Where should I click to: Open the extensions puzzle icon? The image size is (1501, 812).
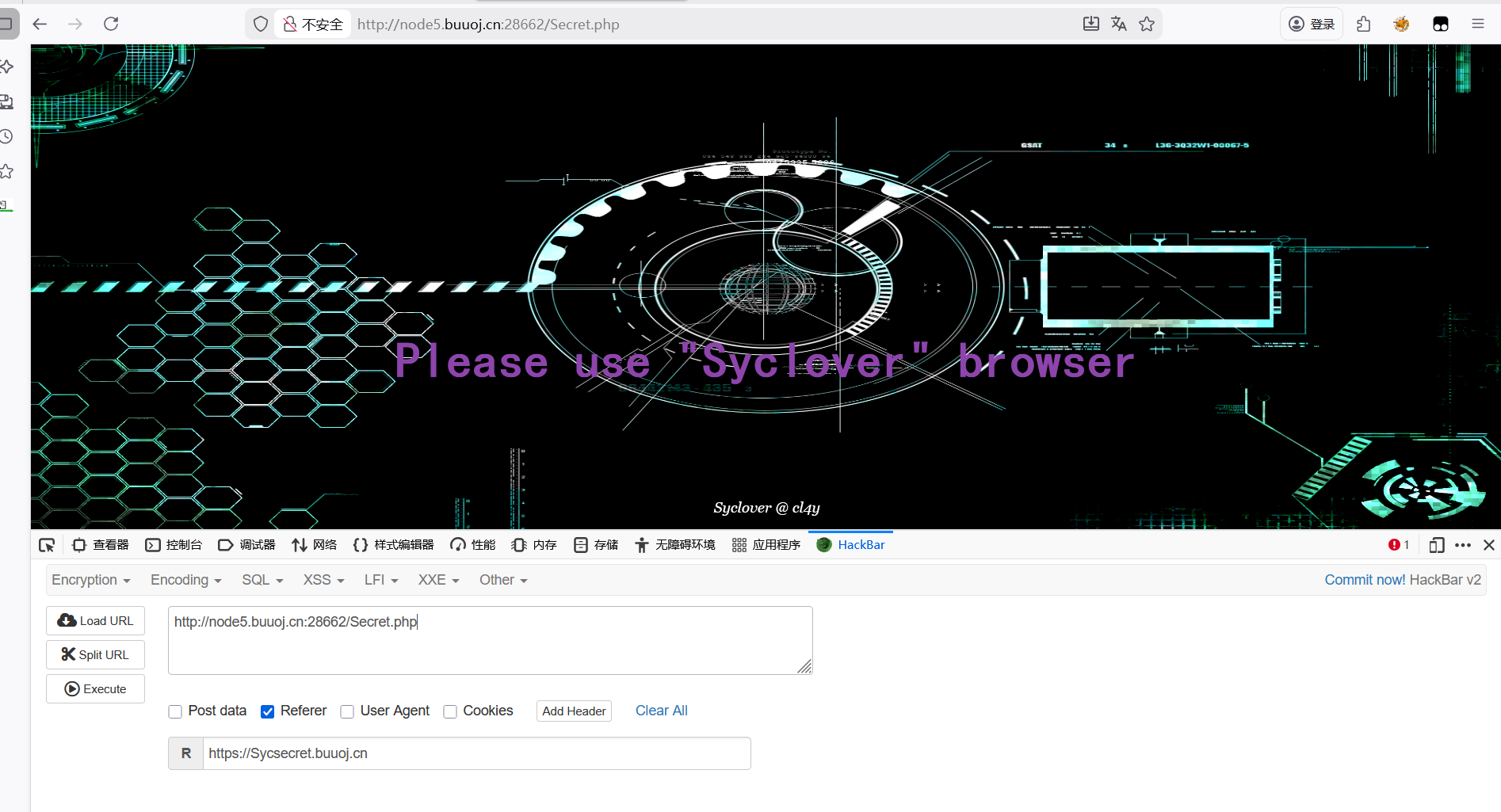1363,24
